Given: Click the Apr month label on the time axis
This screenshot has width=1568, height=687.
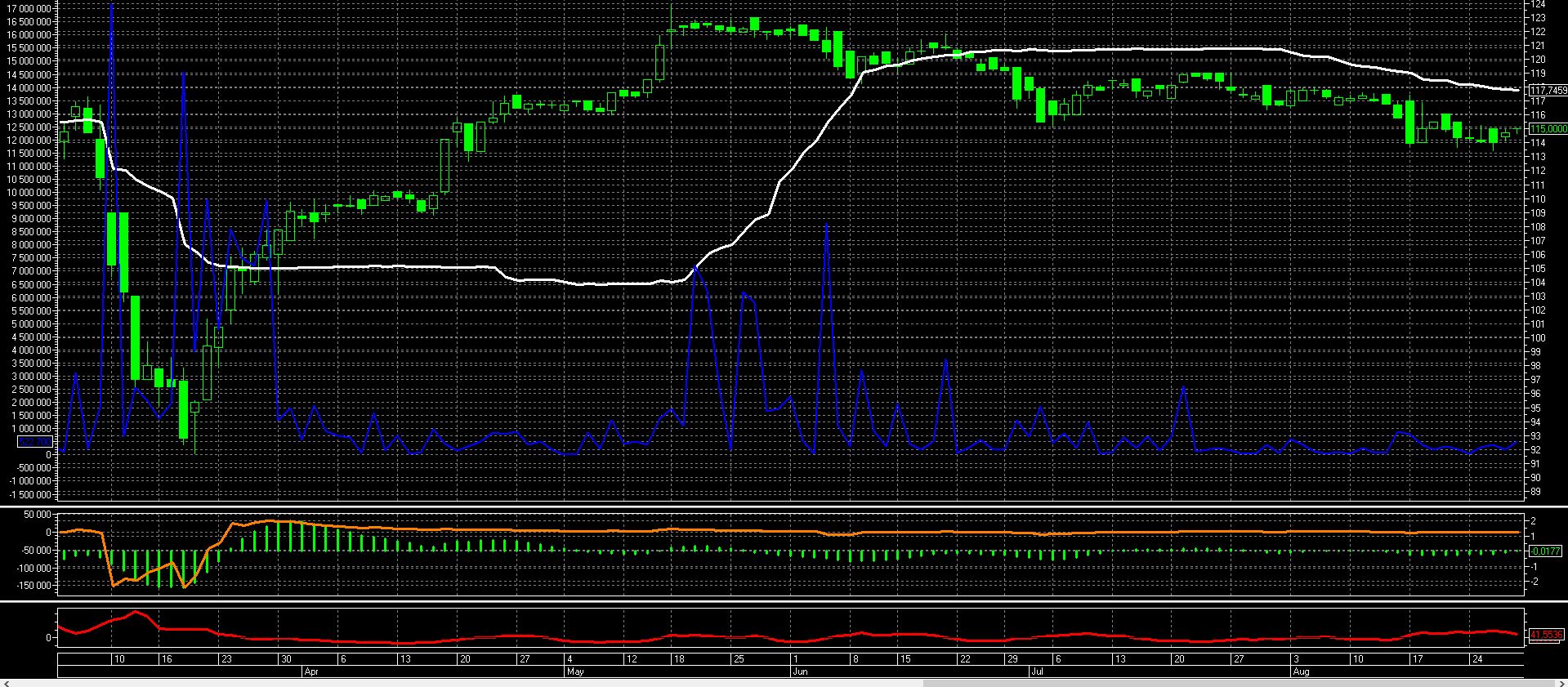Looking at the screenshot, I should 310,671.
